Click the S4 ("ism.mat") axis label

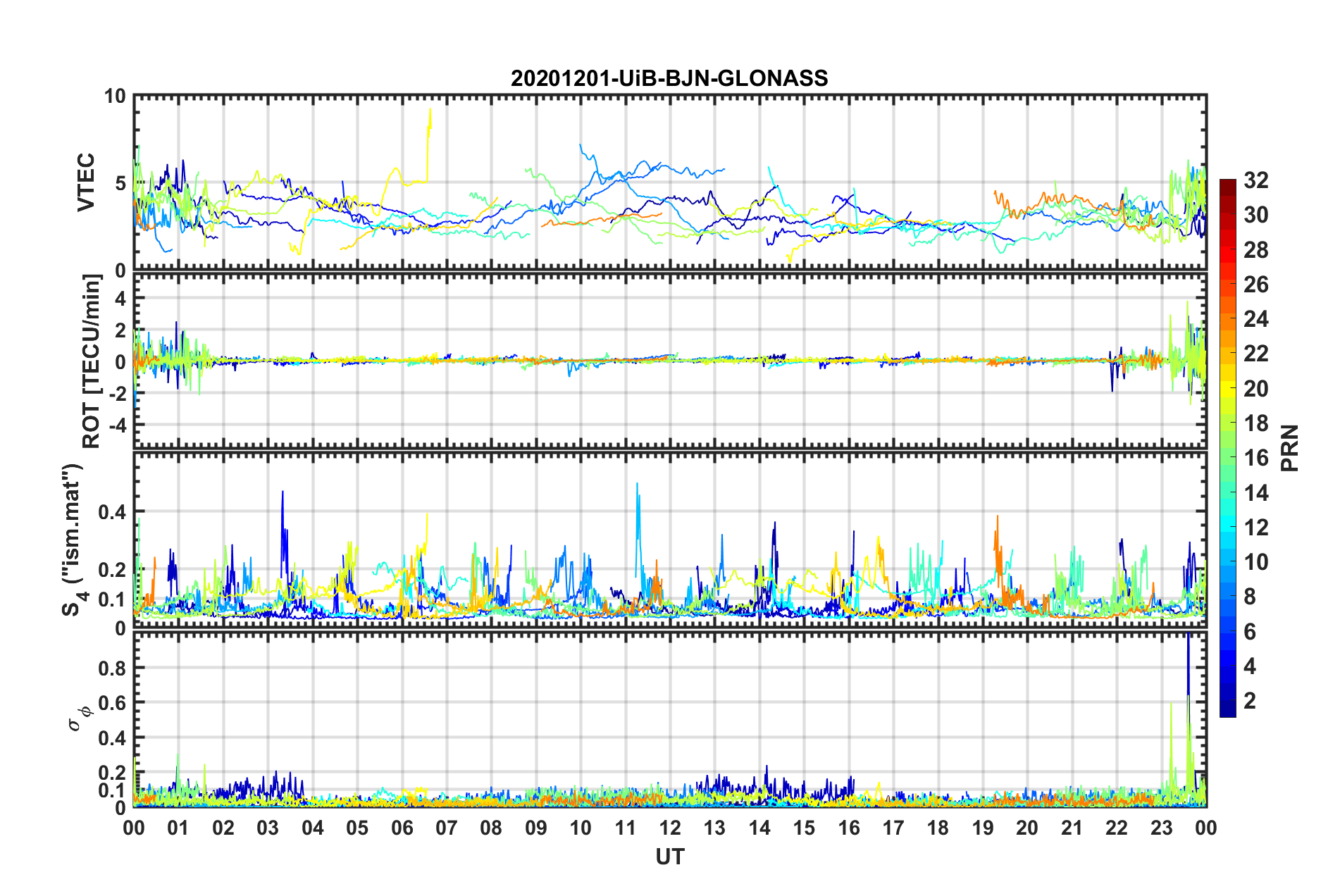pos(73,540)
